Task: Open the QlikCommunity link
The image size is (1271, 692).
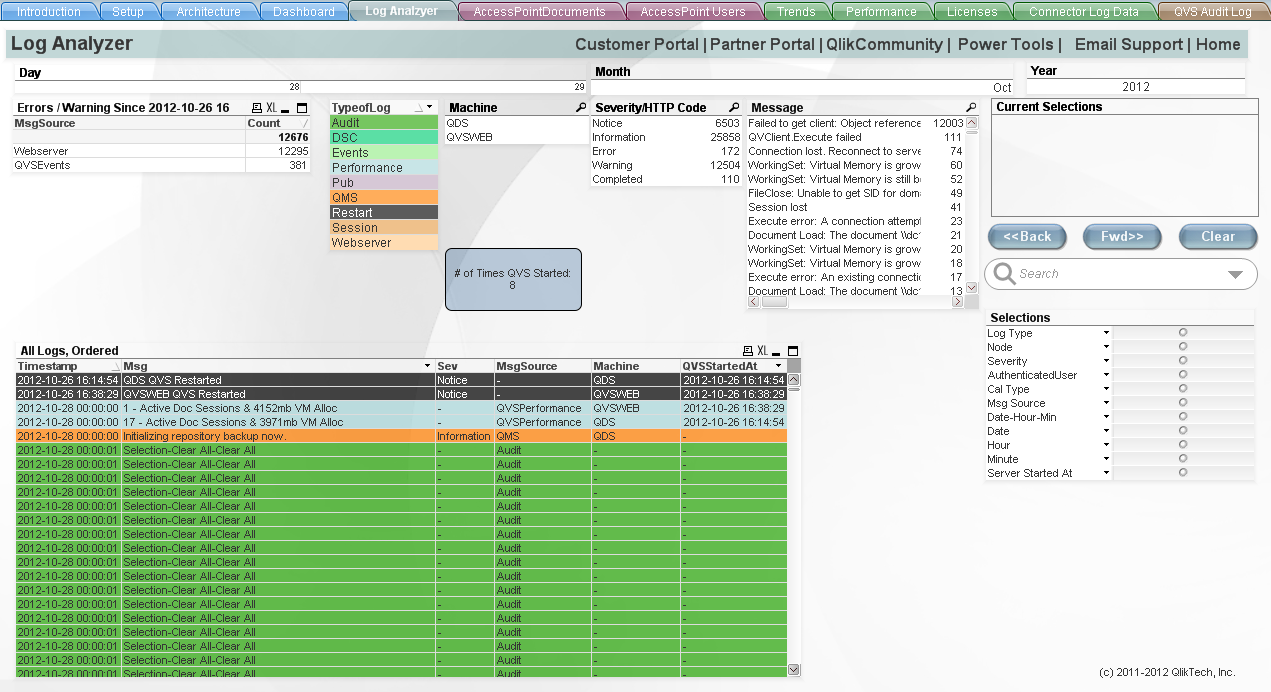Action: pyautogui.click(x=883, y=45)
